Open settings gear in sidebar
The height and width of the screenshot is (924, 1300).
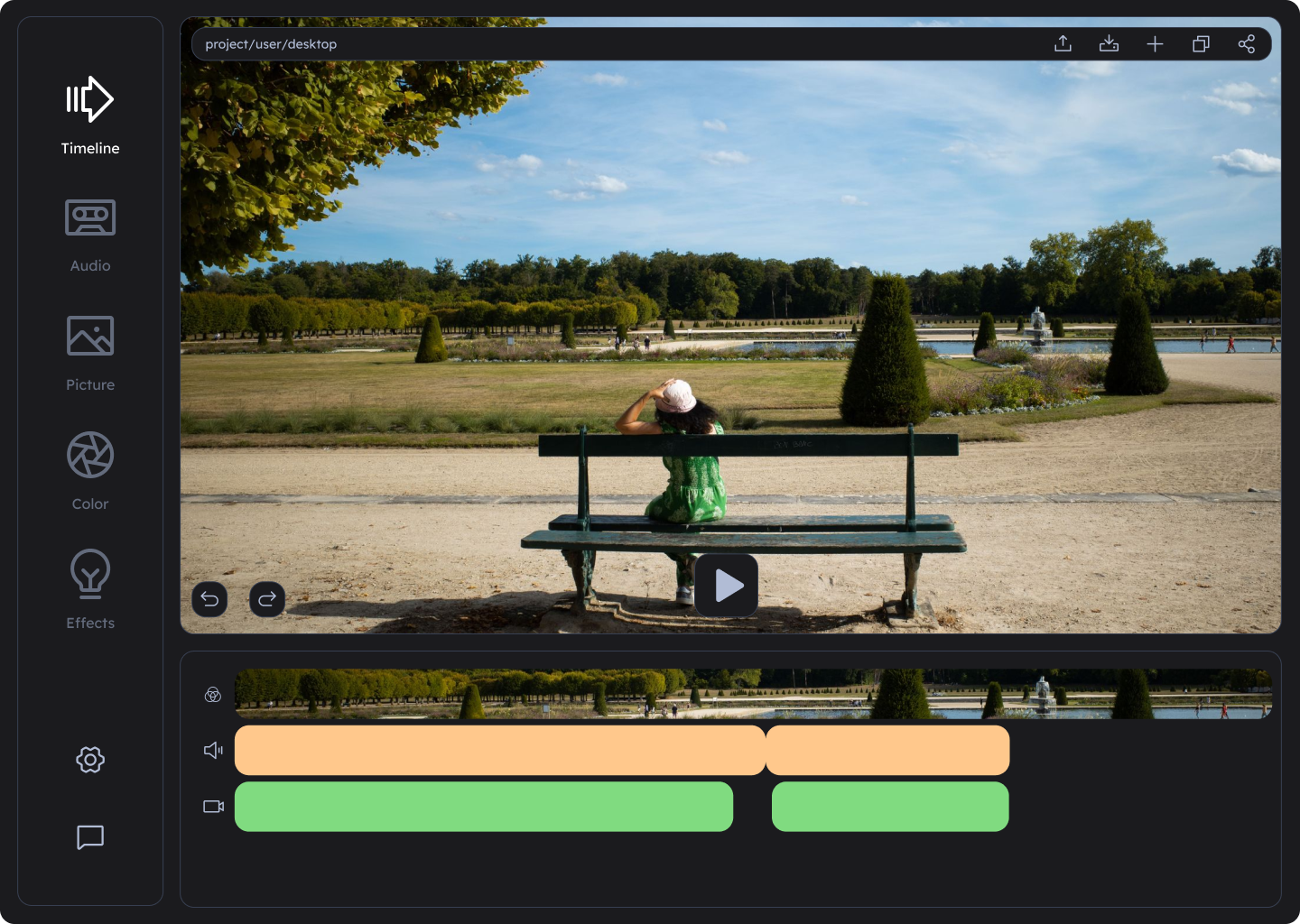pyautogui.click(x=90, y=760)
